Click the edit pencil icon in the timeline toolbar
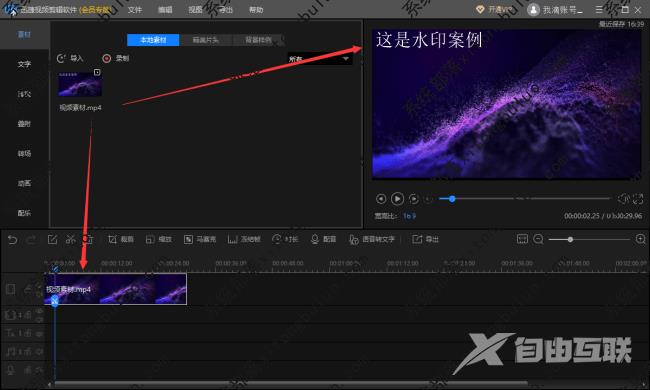 tap(52, 239)
